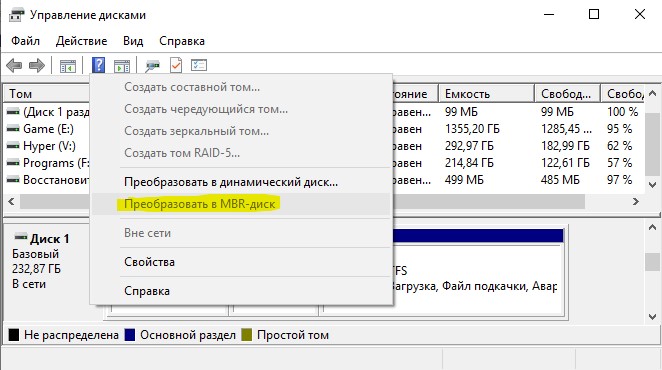
Task: Open the Справка menu in the menu bar
Action: pyautogui.click(x=182, y=41)
